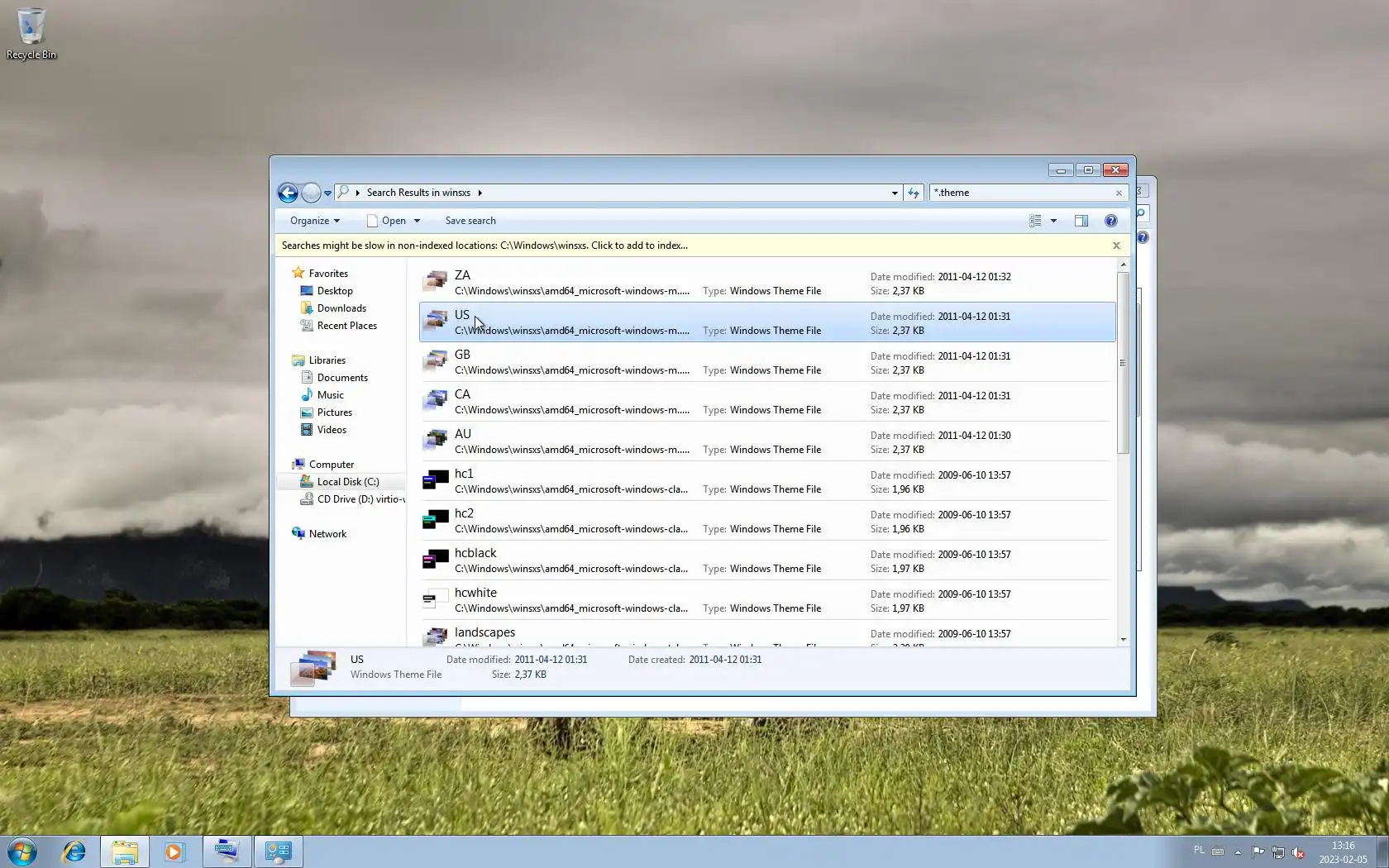Launch Windows Media Player from taskbar
This screenshot has width=1389, height=868.
[x=174, y=851]
